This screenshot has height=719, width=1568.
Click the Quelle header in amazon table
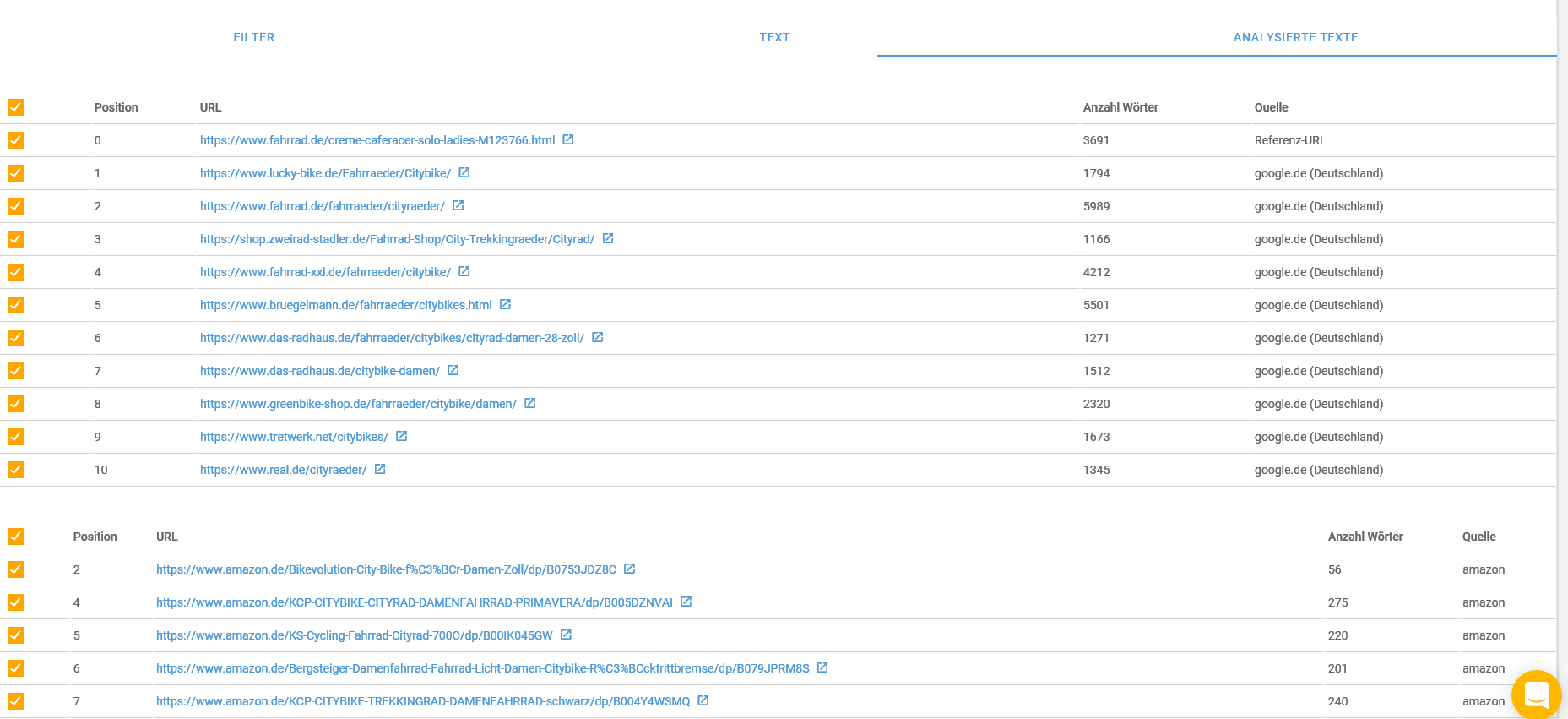point(1478,537)
